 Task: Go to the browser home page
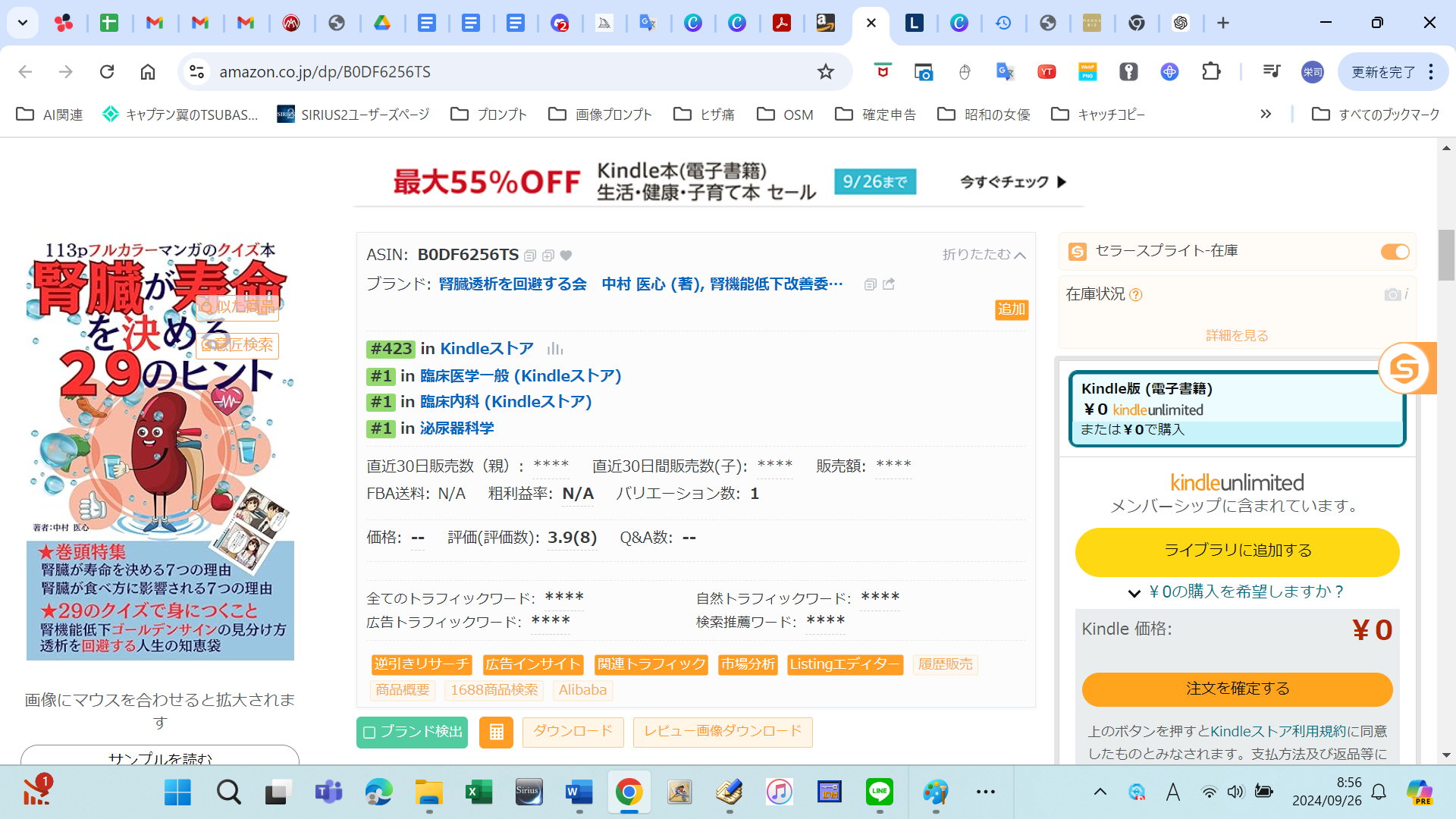click(x=148, y=71)
